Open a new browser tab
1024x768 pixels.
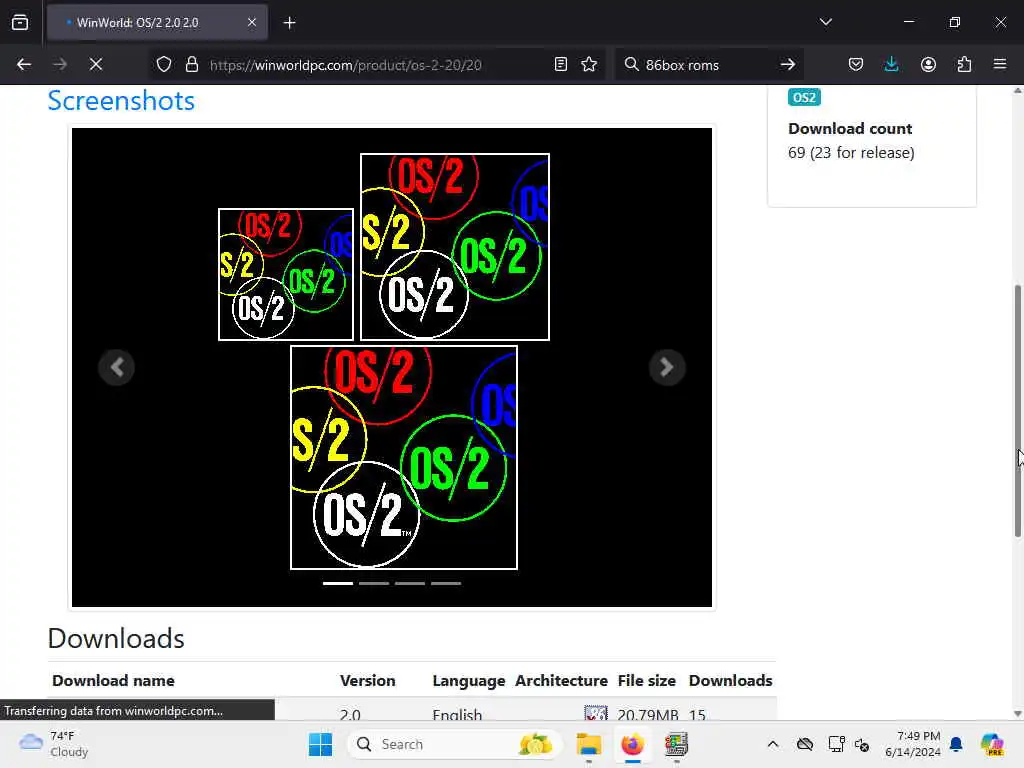[x=289, y=22]
